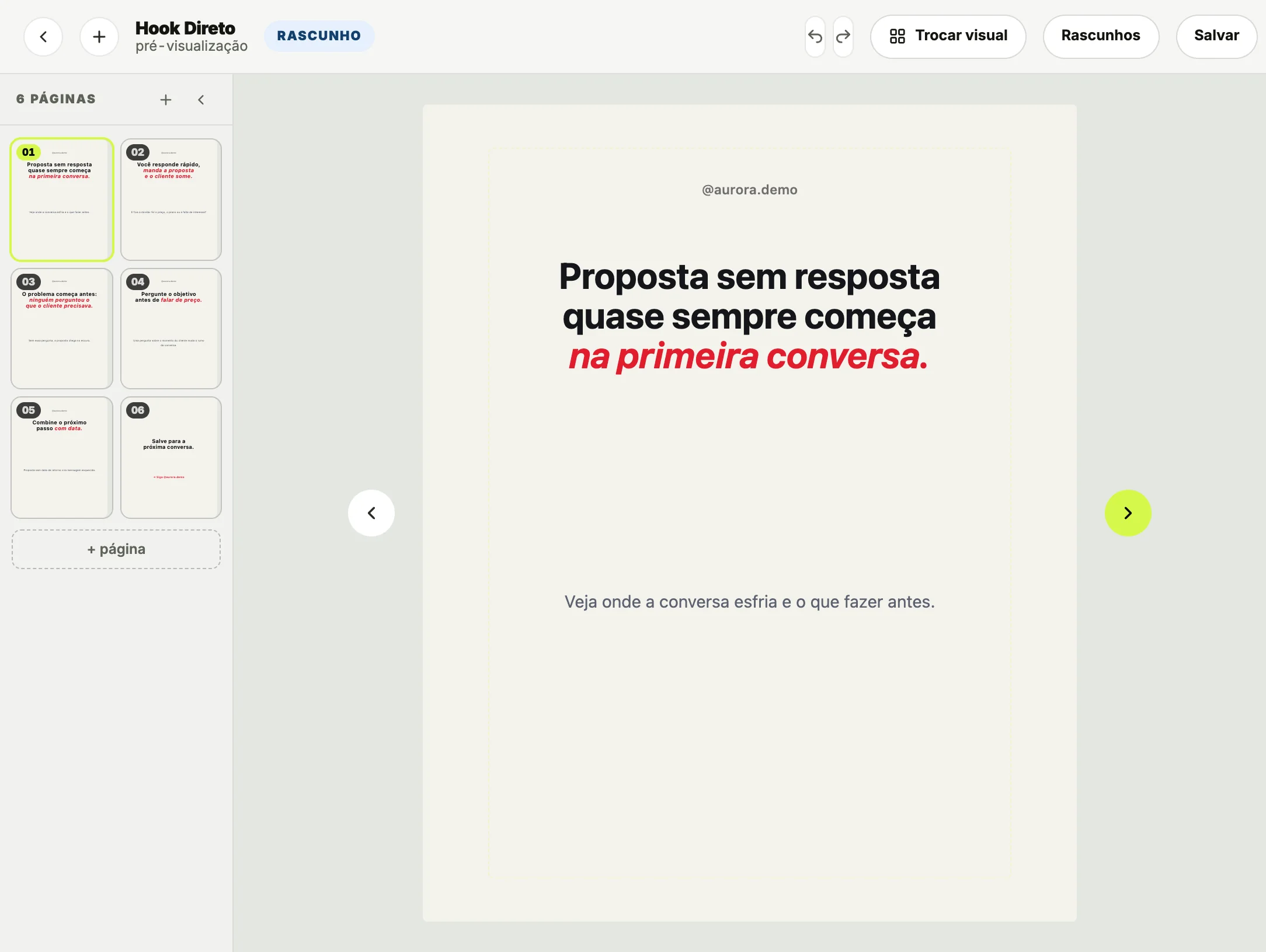Click the RASCUNHO status badge
Screen dimensions: 1266x952
click(x=319, y=36)
